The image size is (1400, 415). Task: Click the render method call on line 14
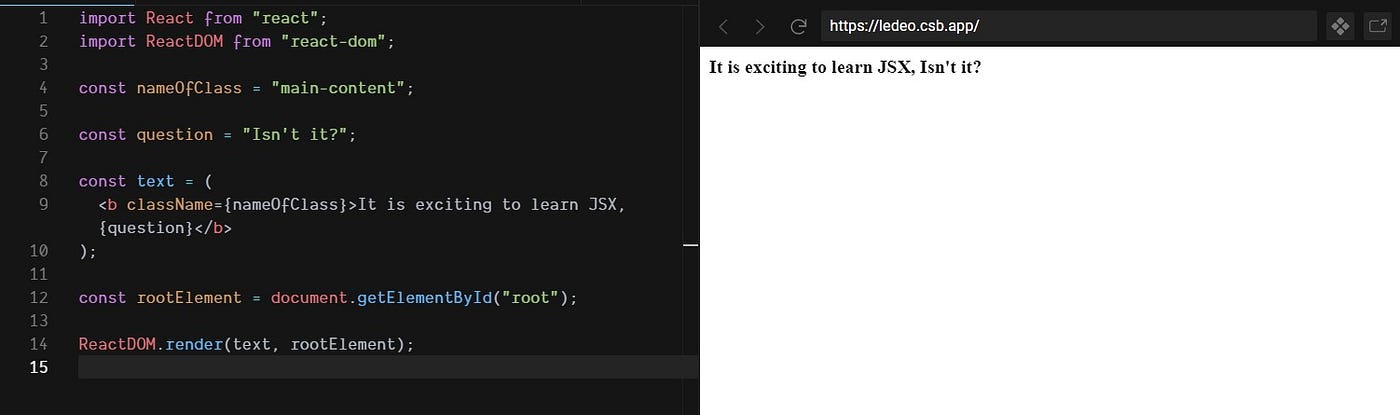click(x=193, y=344)
